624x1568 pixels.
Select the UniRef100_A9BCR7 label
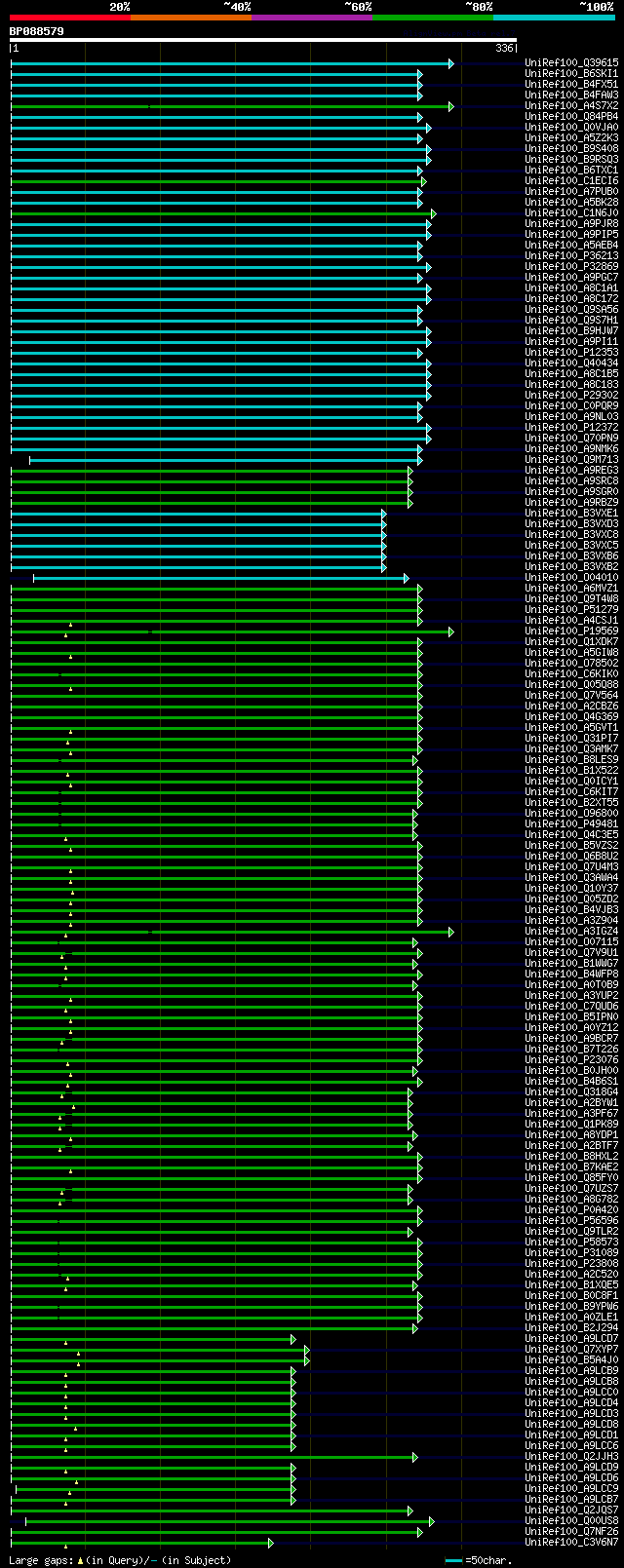pyautogui.click(x=571, y=1038)
